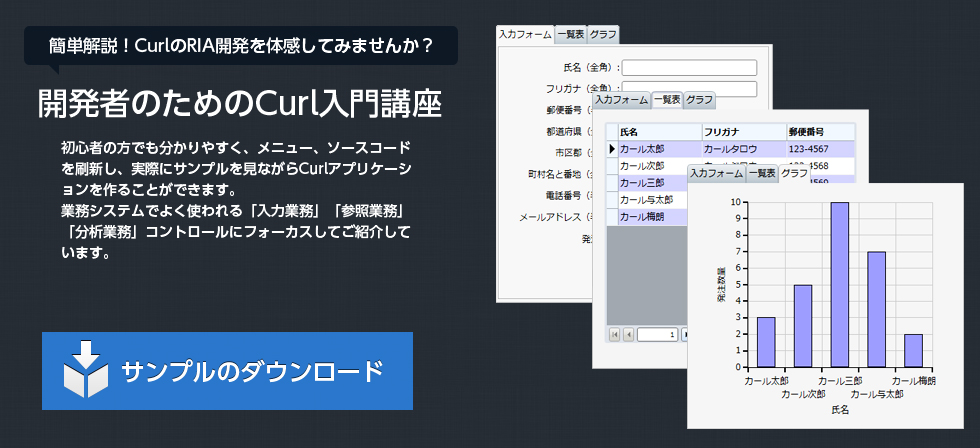Image resolution: width=980 pixels, height=448 pixels.
Task: Switch to 一覧表 tab in chart window
Action: 762,173
